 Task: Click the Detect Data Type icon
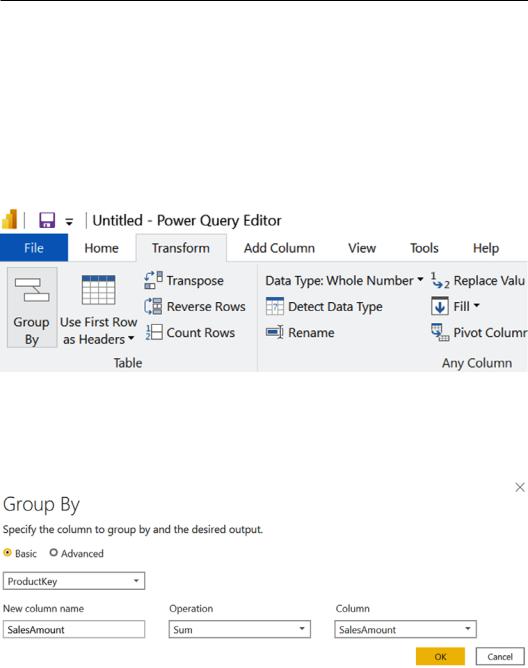coord(274,306)
